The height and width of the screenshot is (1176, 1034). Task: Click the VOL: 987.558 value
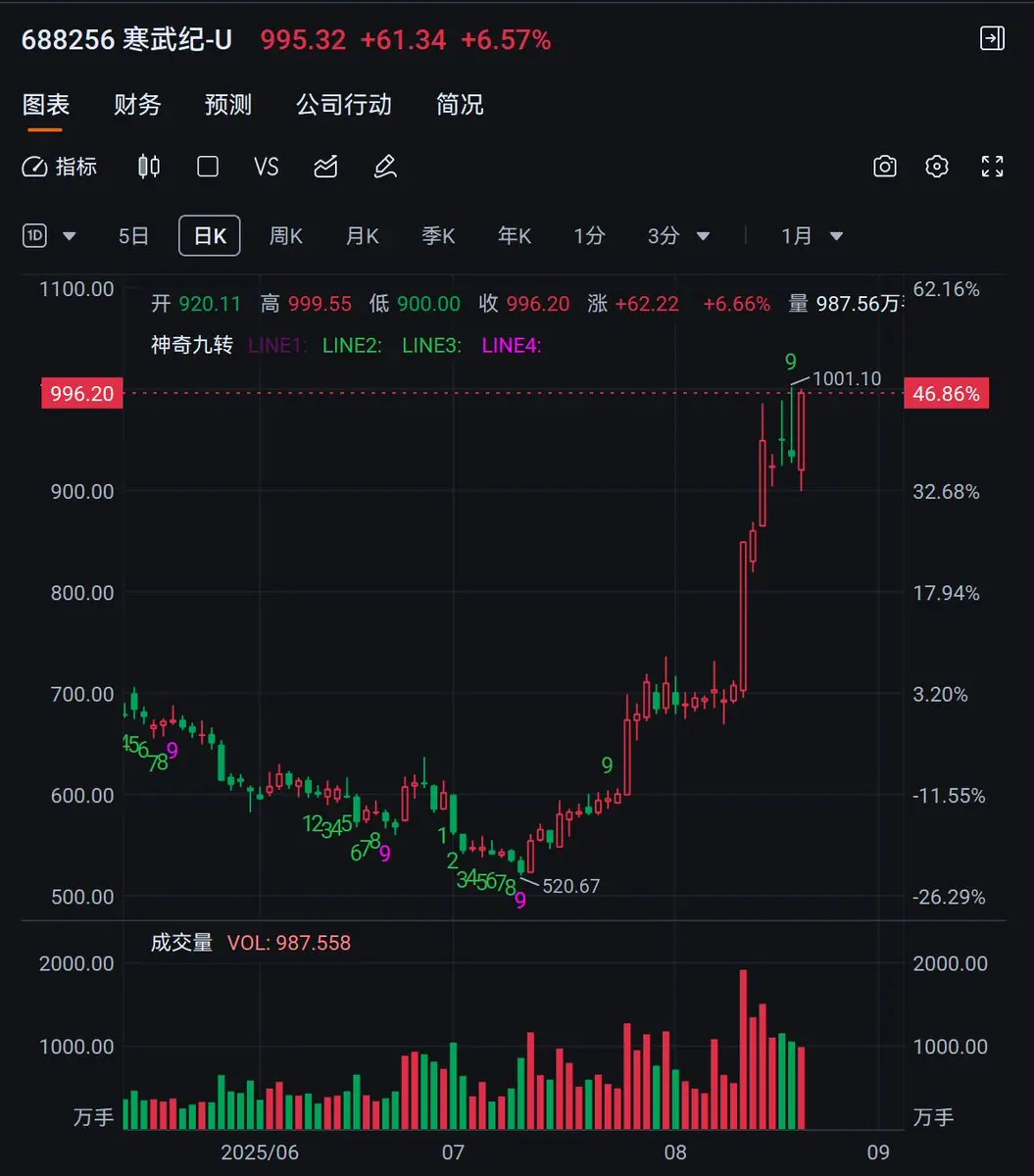[289, 943]
